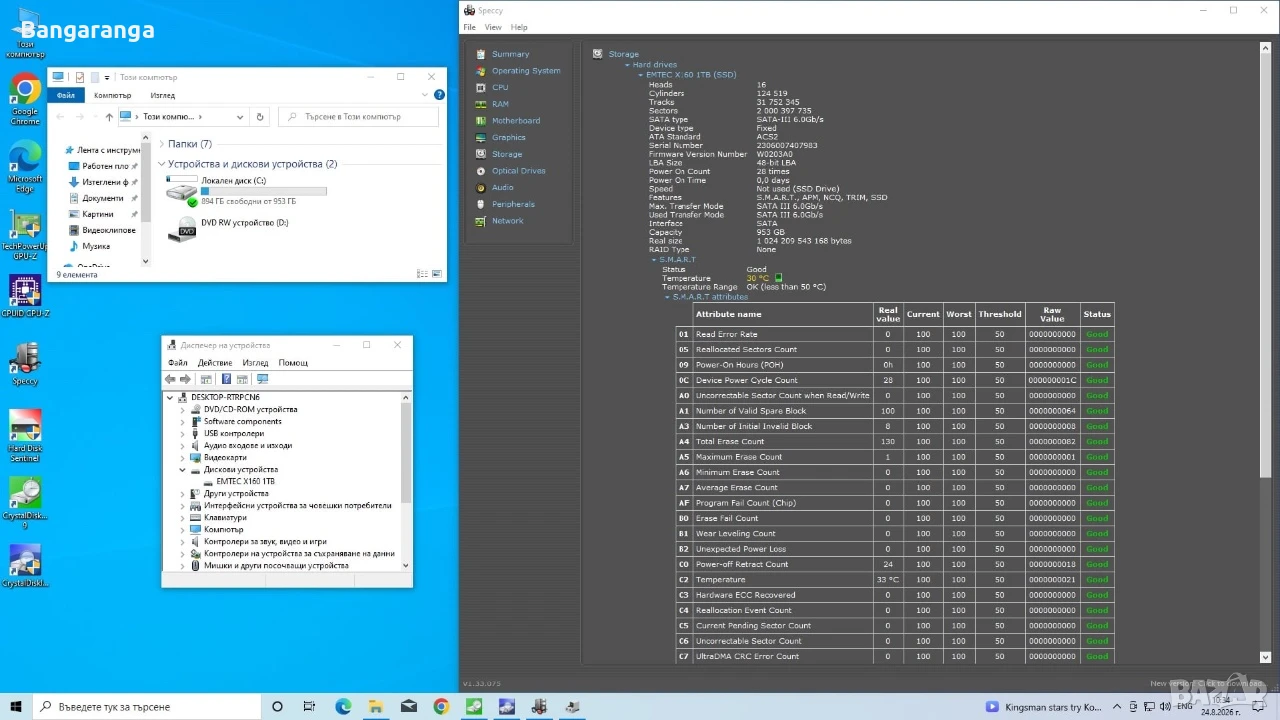Click the Windows Start button
Screen dimensions: 1280x720
17,707
